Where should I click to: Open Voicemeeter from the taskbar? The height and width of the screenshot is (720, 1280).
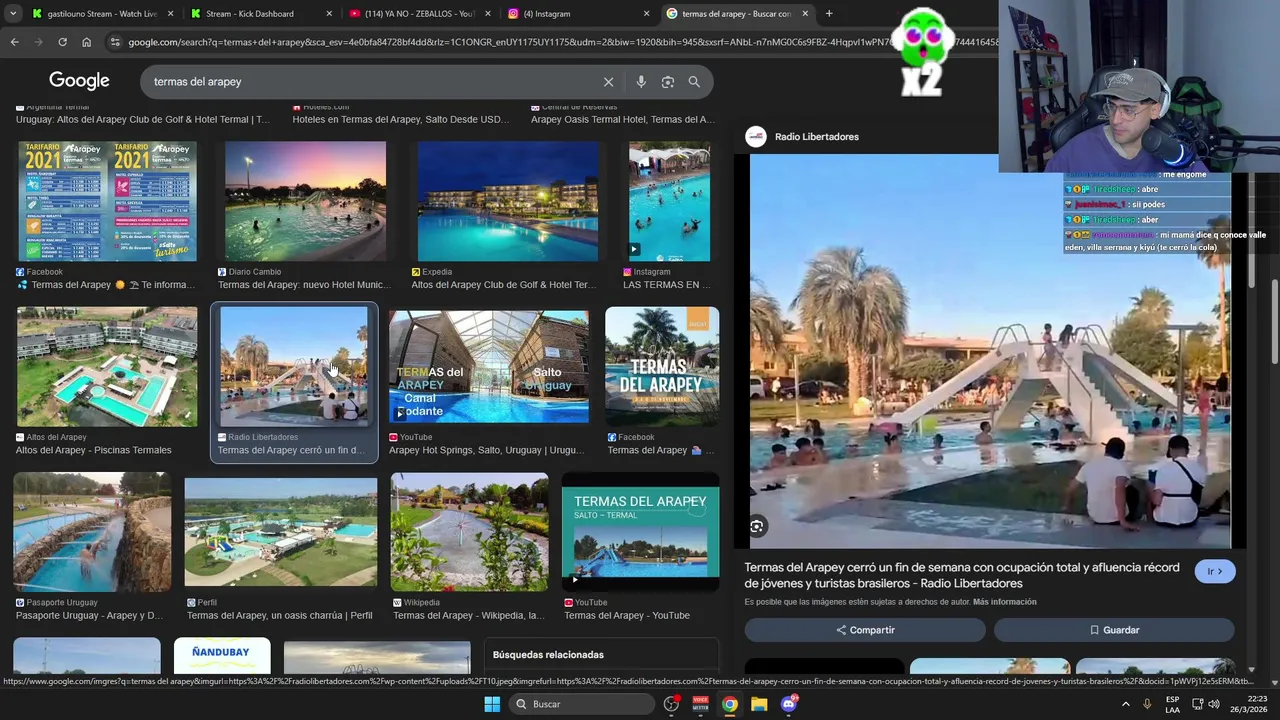pyautogui.click(x=701, y=704)
